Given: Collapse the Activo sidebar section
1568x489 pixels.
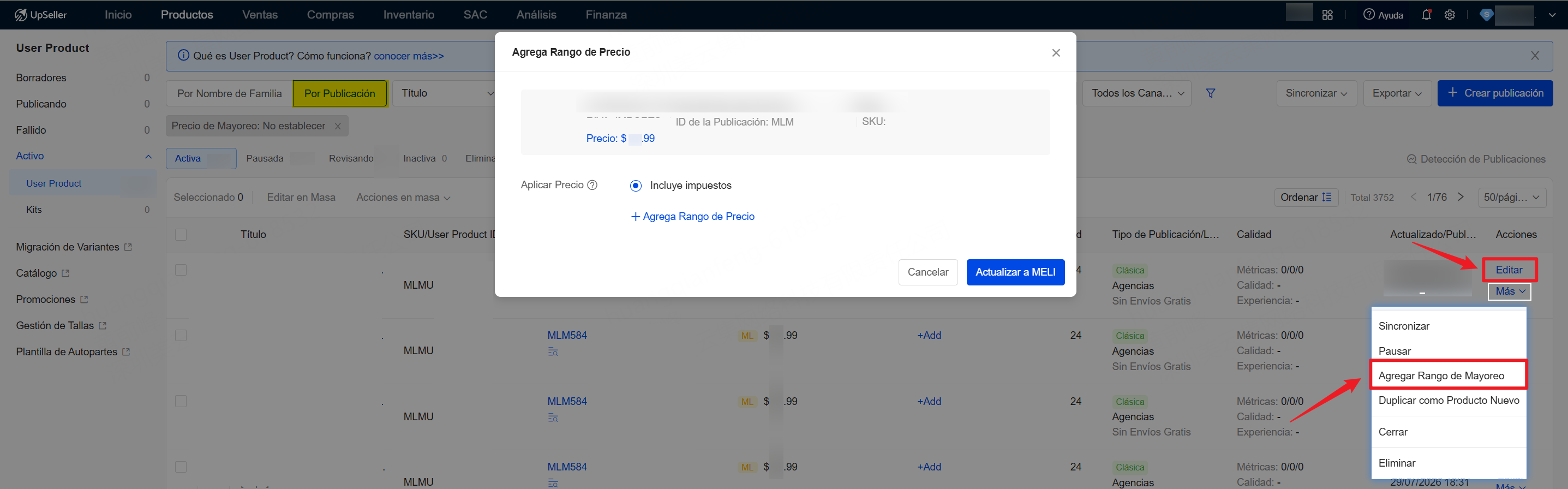Looking at the screenshot, I should point(148,157).
